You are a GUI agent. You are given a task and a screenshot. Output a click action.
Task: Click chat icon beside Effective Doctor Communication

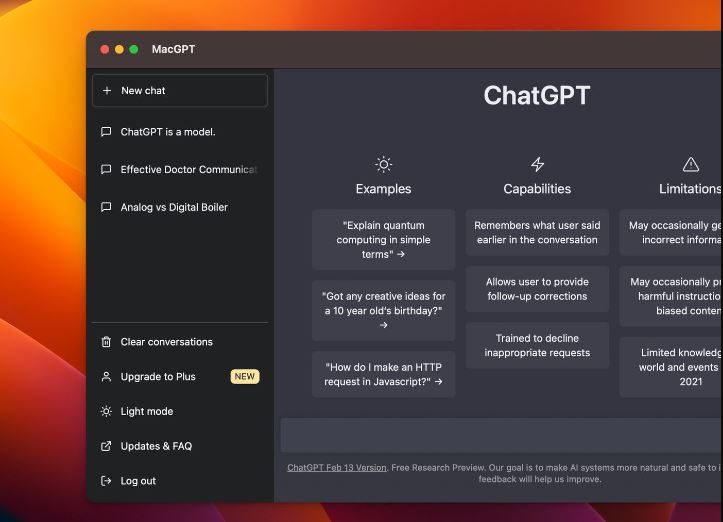click(106, 169)
